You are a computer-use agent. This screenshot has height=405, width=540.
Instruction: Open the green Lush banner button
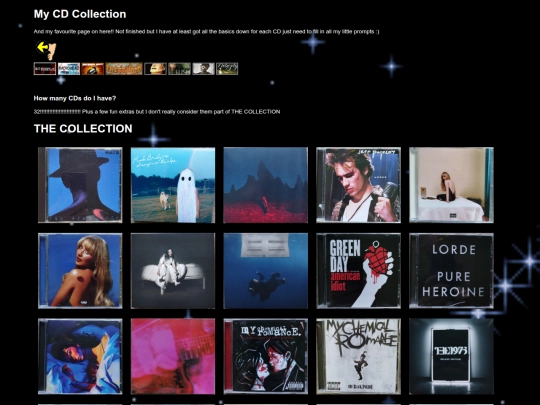[x=179, y=69]
